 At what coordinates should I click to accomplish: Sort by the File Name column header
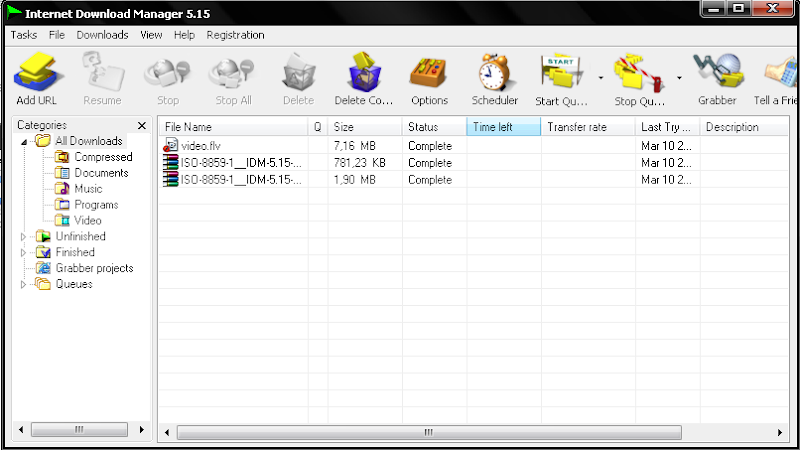point(233,127)
